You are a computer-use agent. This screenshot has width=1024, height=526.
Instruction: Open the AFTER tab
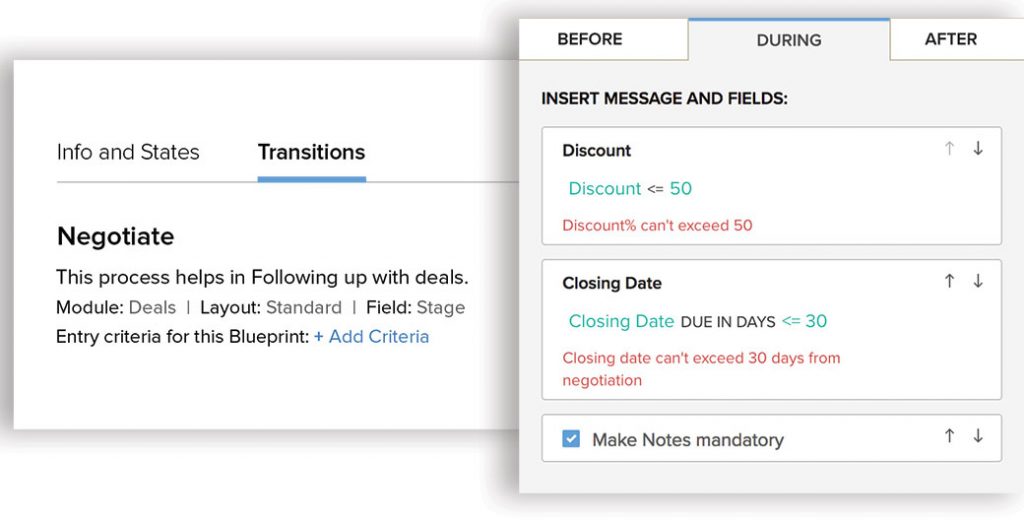coord(951,39)
